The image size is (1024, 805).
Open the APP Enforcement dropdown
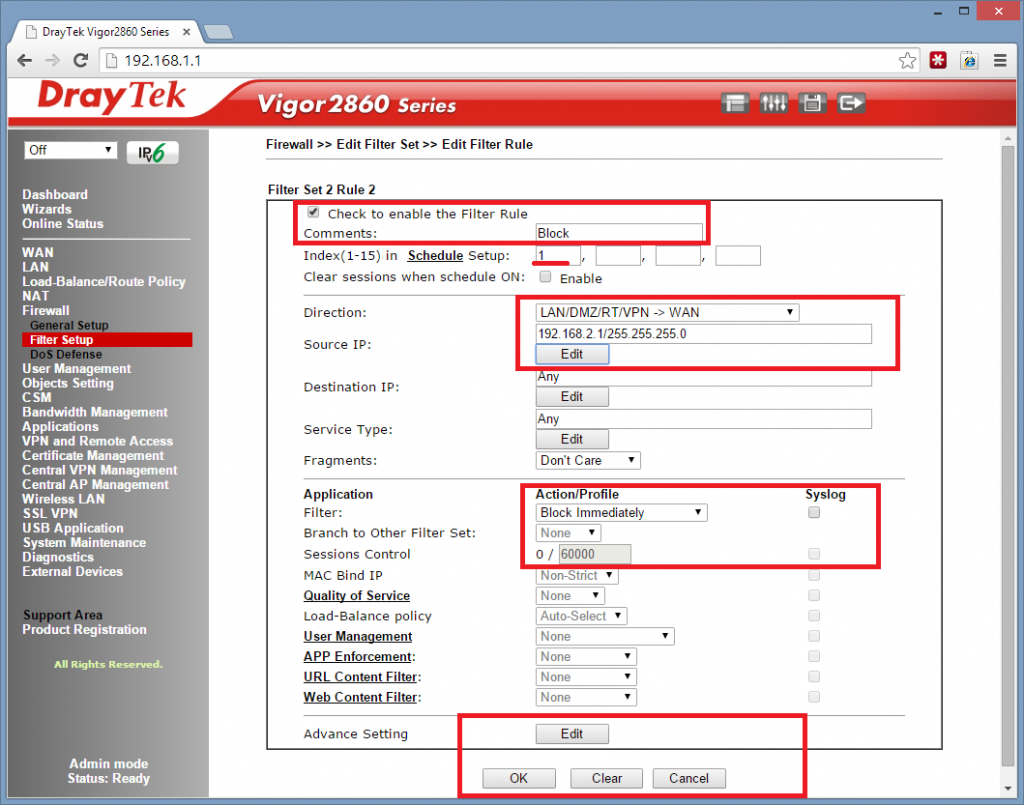tap(586, 656)
